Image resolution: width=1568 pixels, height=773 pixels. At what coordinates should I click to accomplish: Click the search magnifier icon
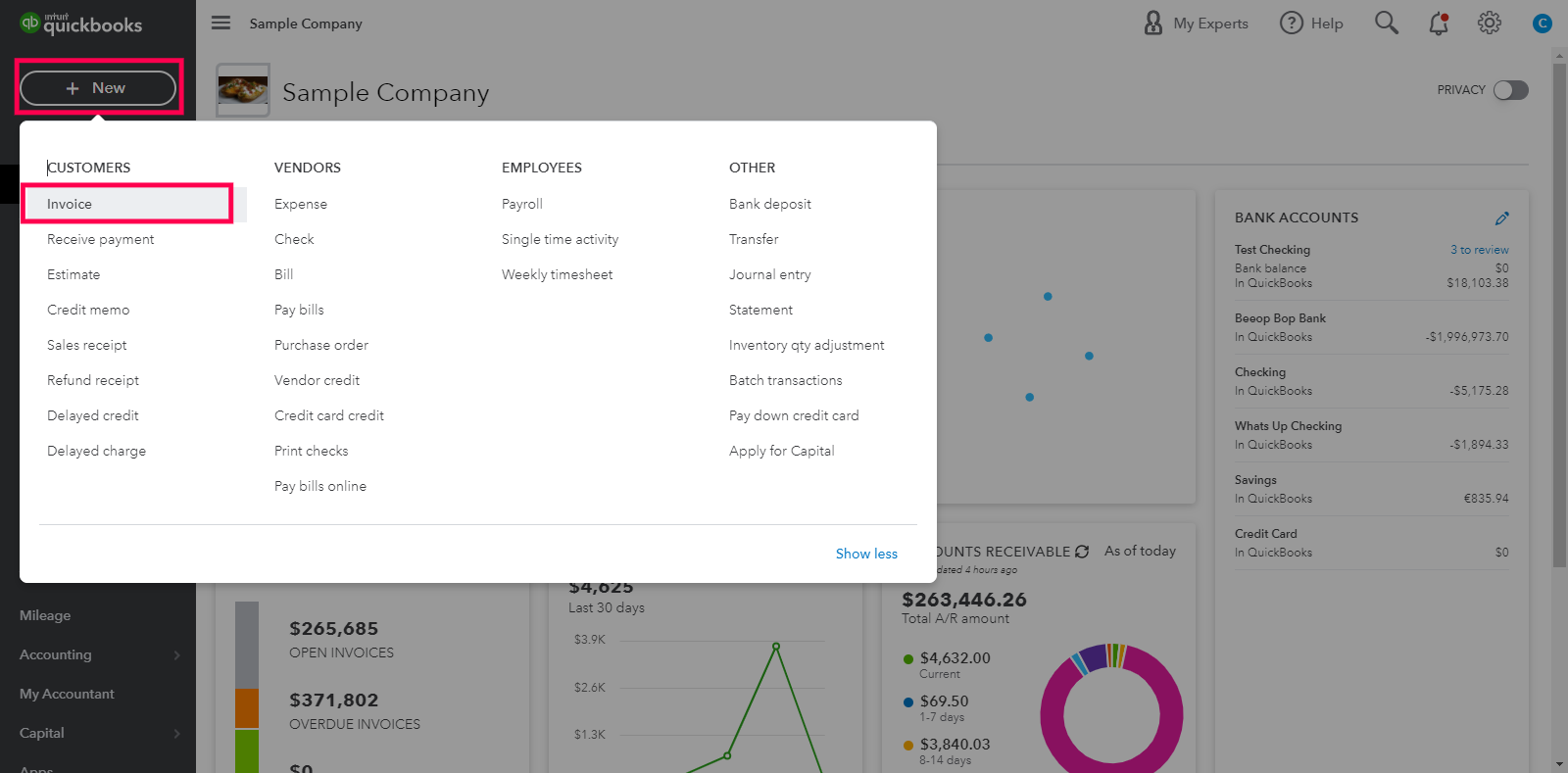pyautogui.click(x=1386, y=23)
